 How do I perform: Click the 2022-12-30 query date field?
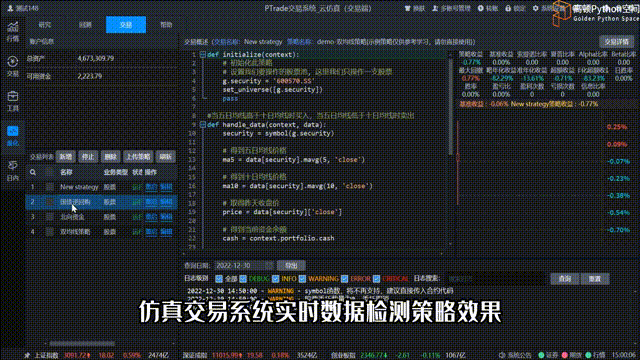[x=244, y=265]
